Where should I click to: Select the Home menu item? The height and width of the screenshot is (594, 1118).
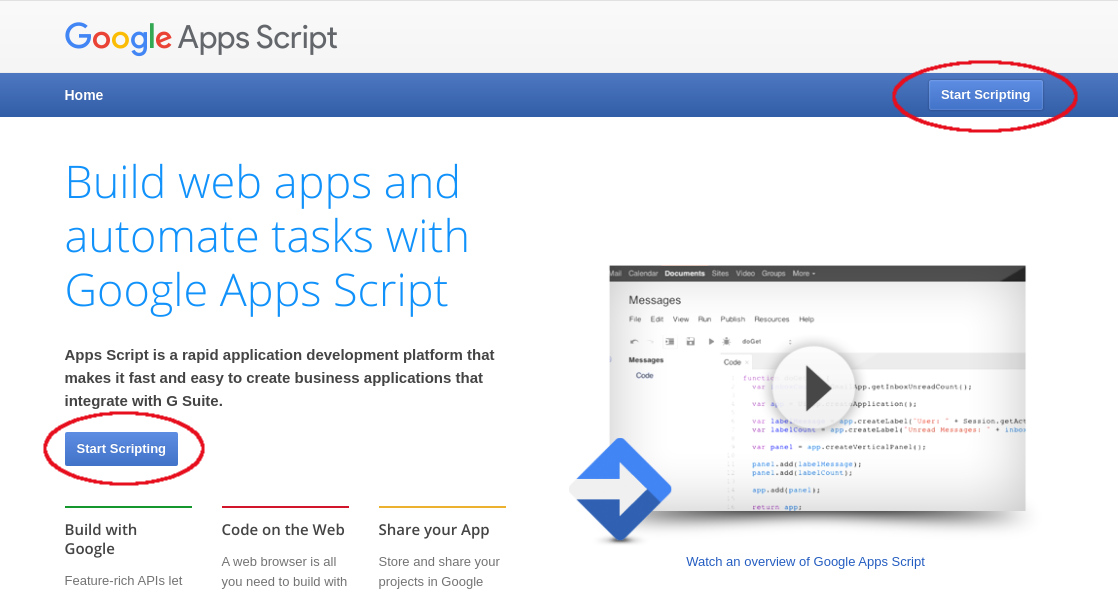[x=84, y=94]
